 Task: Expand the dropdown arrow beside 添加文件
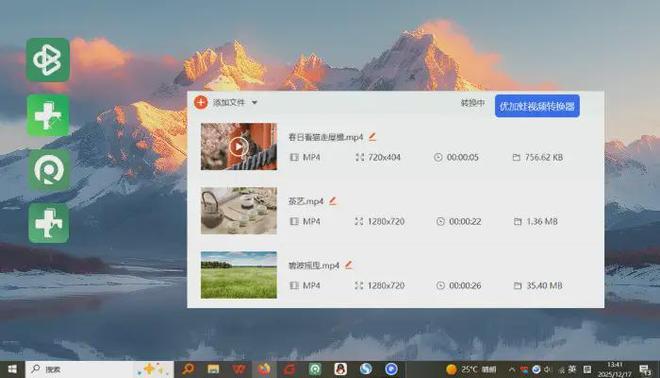(x=254, y=102)
